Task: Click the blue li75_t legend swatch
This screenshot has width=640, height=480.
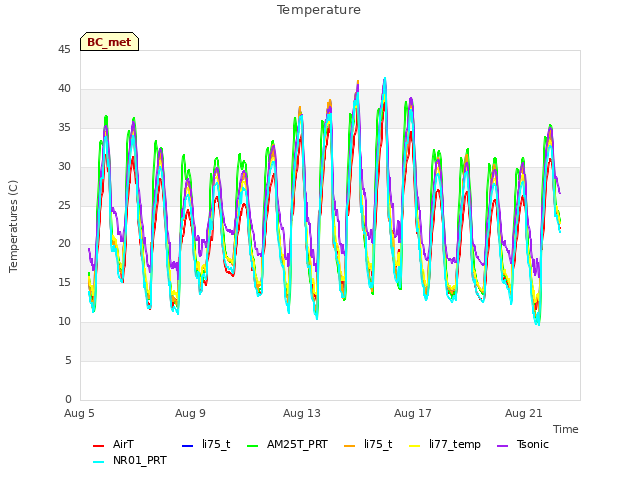Action: pyautogui.click(x=187, y=446)
